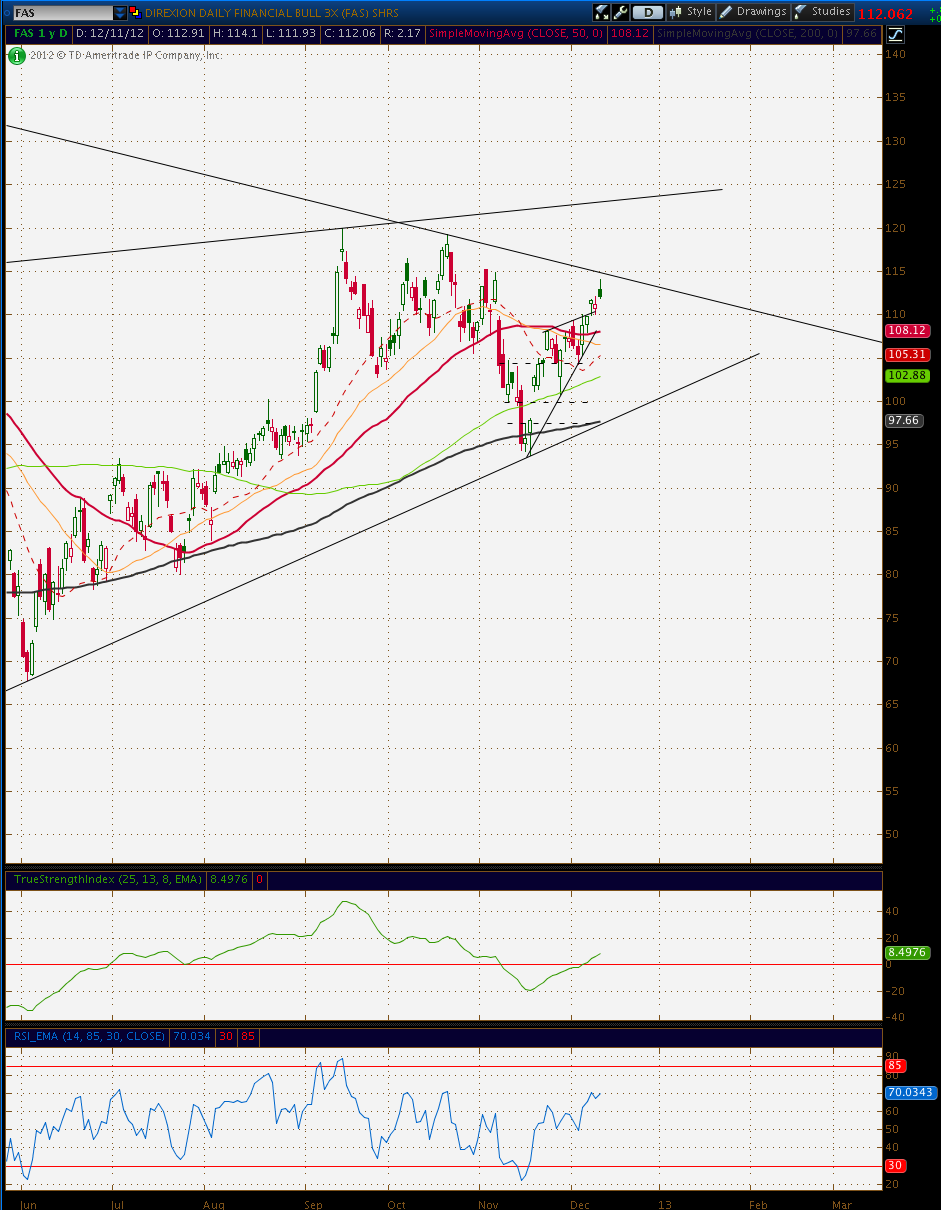
Task: Click the chart title DIREXION DAILY FINANCIAL BULL
Action: point(272,13)
